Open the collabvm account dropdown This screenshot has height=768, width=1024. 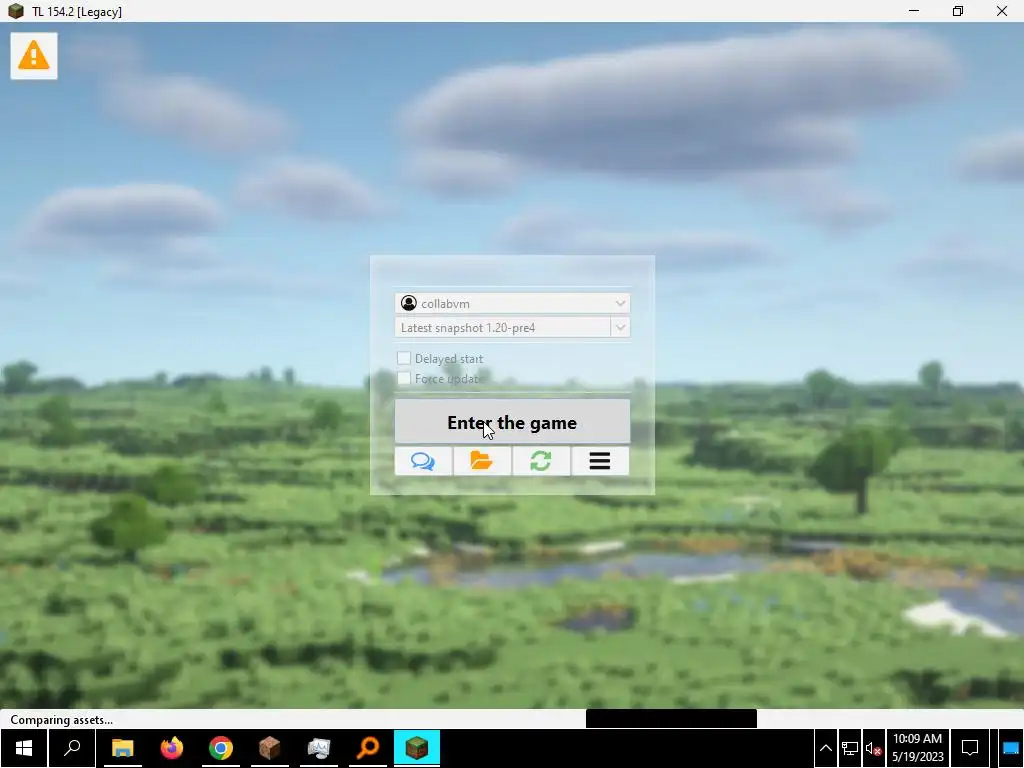512,303
